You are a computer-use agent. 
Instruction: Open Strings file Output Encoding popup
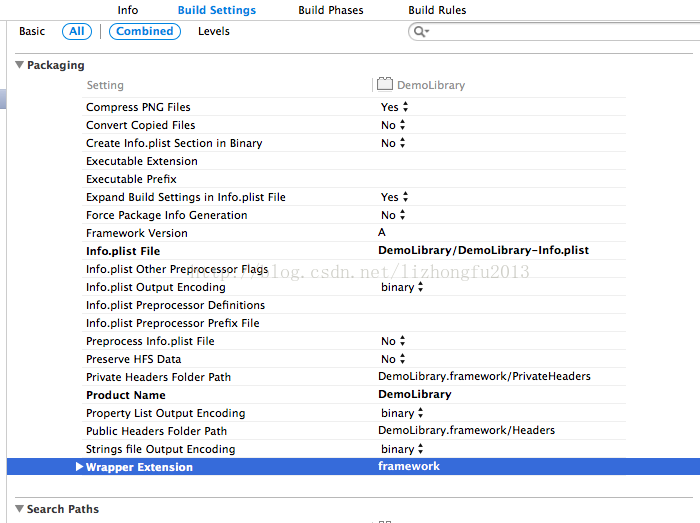(x=402, y=449)
